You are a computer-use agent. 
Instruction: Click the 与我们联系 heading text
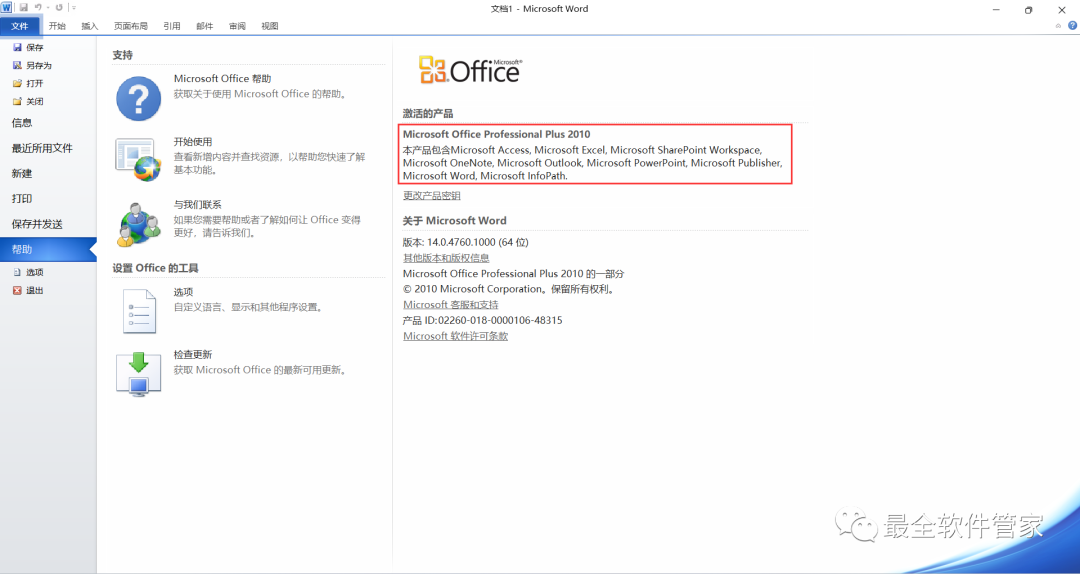pyautogui.click(x=198, y=205)
